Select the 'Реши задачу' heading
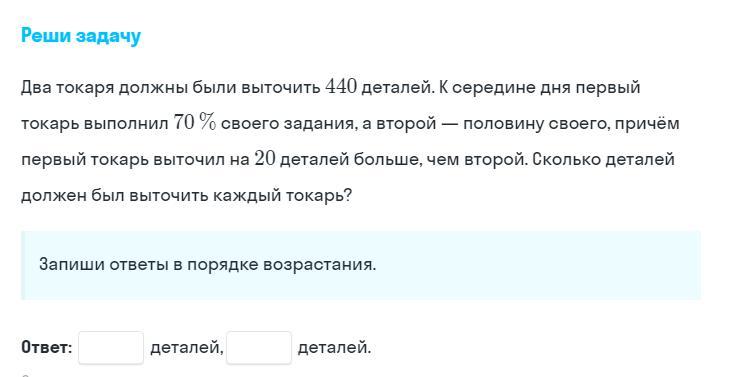The height and width of the screenshot is (377, 730). click(81, 36)
